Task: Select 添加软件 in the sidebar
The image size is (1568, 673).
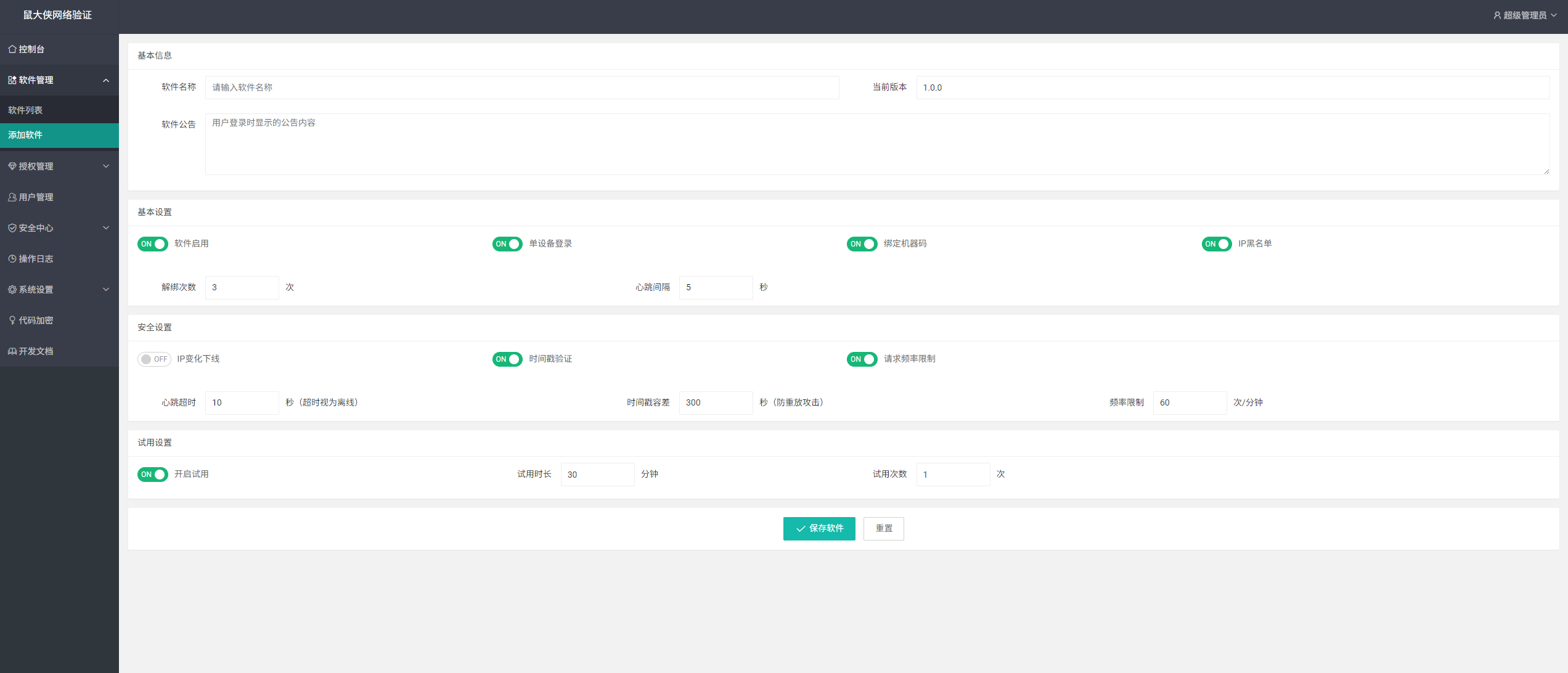Action: [x=25, y=135]
